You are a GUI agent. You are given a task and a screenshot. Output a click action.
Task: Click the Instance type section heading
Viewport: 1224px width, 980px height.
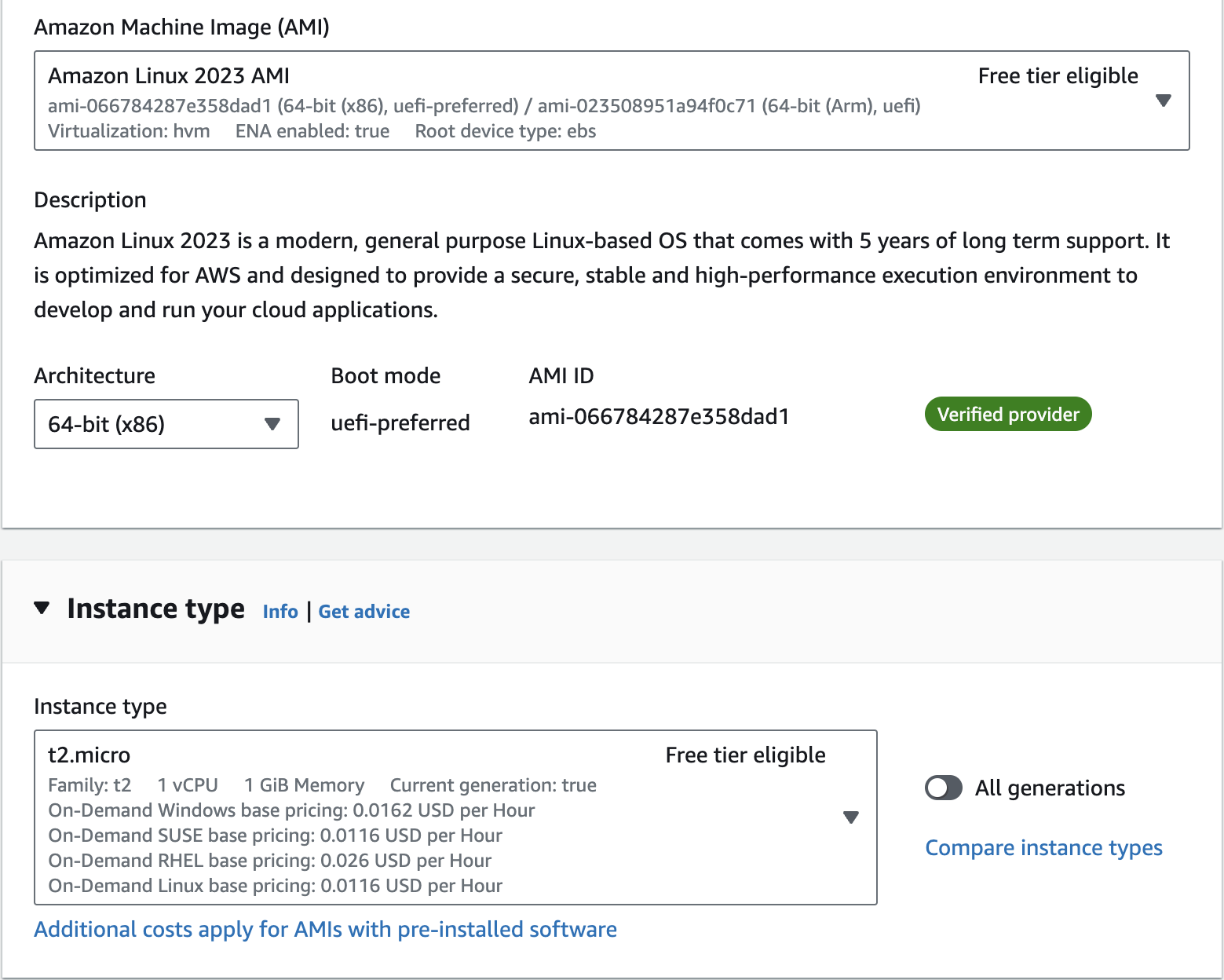(x=155, y=609)
